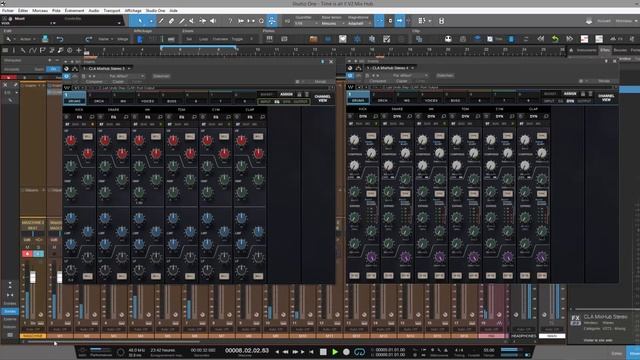640x360 pixels.
Task: Open the Fichier menu
Action: tap(8, 11)
